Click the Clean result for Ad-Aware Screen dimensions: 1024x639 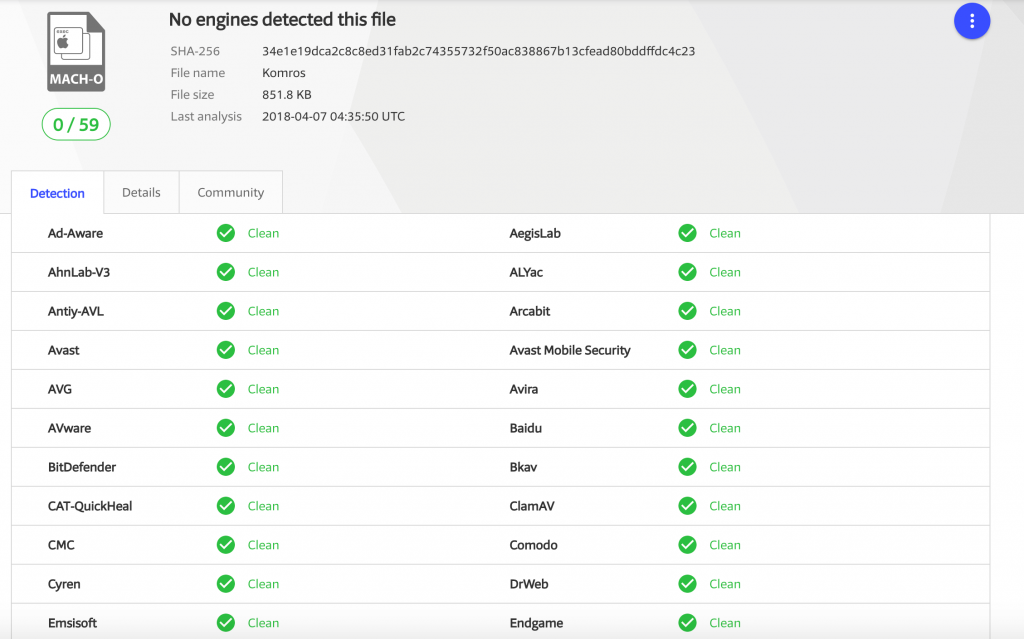pyautogui.click(x=263, y=233)
